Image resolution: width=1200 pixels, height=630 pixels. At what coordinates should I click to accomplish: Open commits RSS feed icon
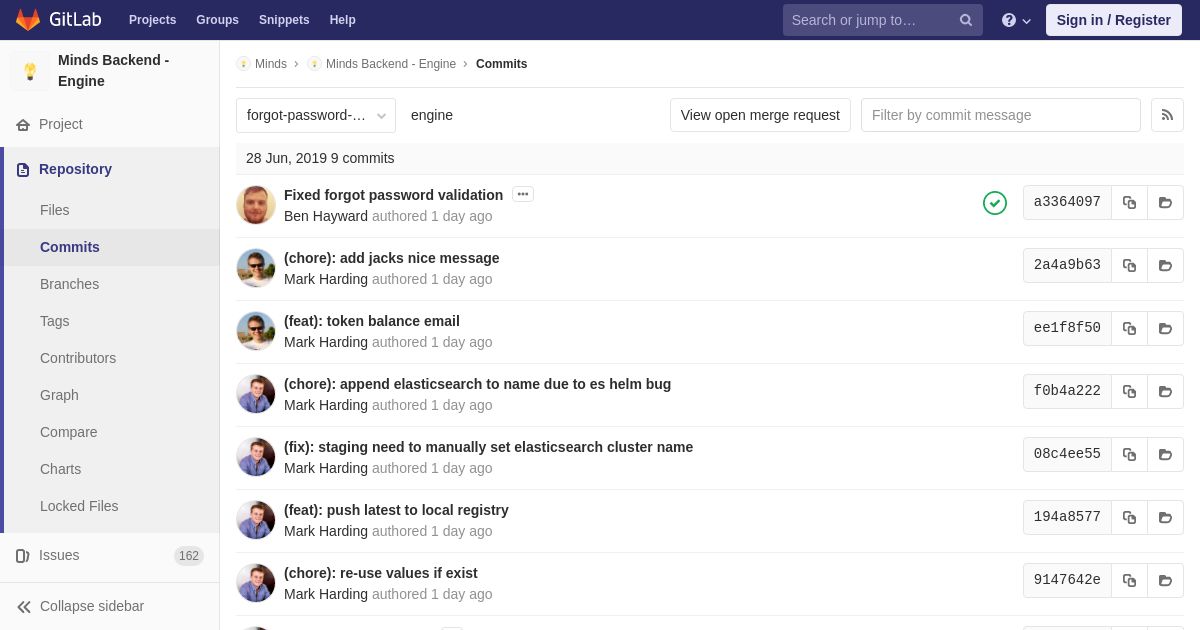1167,115
